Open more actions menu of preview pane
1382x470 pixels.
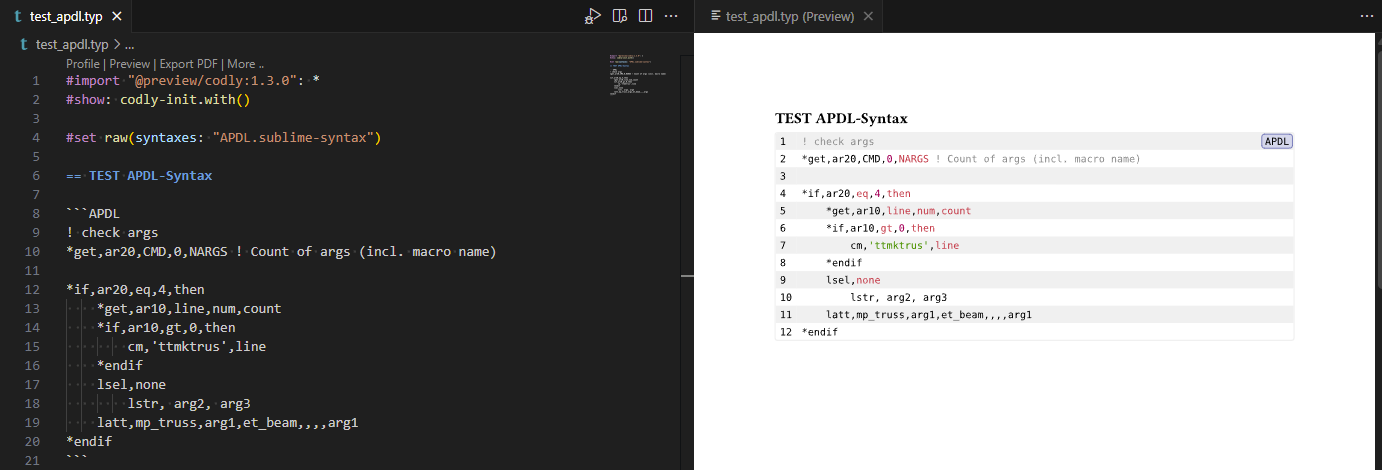pyautogui.click(x=1367, y=16)
